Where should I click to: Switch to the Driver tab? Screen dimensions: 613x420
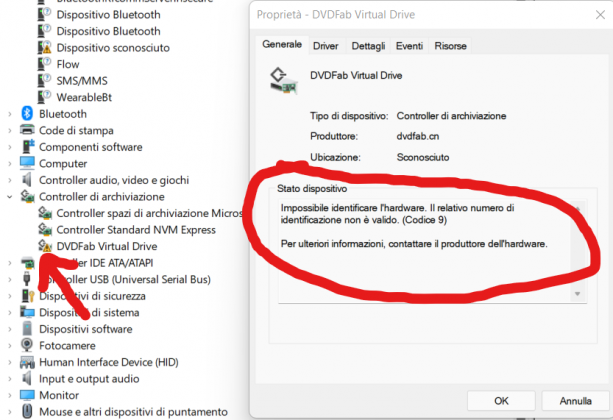(x=325, y=46)
